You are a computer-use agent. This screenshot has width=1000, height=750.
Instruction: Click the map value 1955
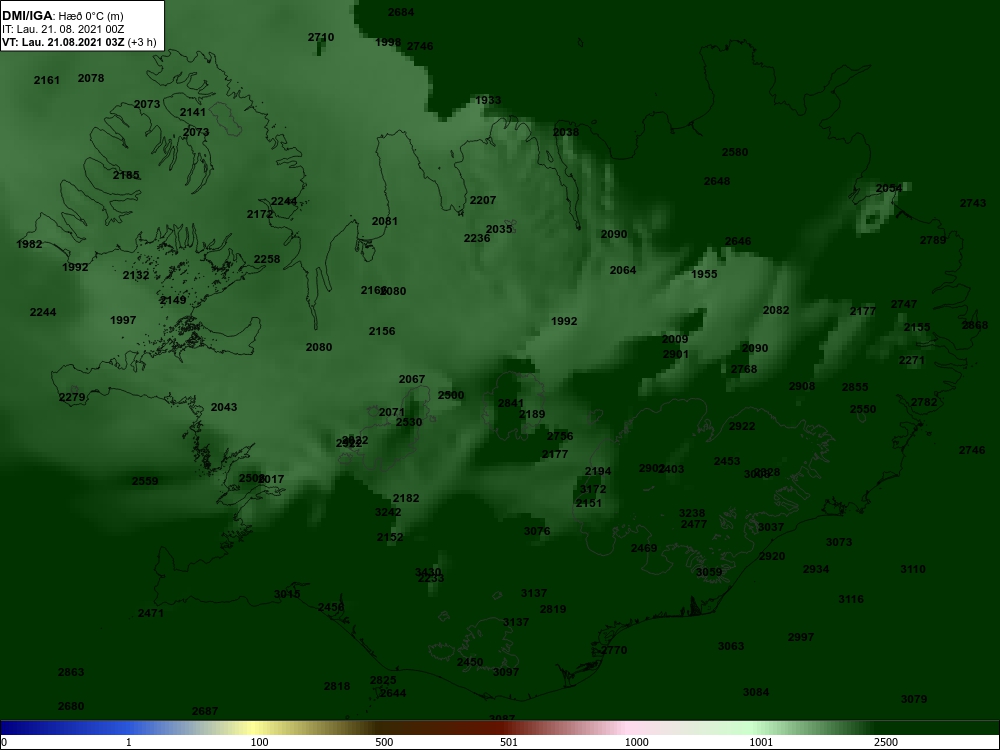[704, 274]
